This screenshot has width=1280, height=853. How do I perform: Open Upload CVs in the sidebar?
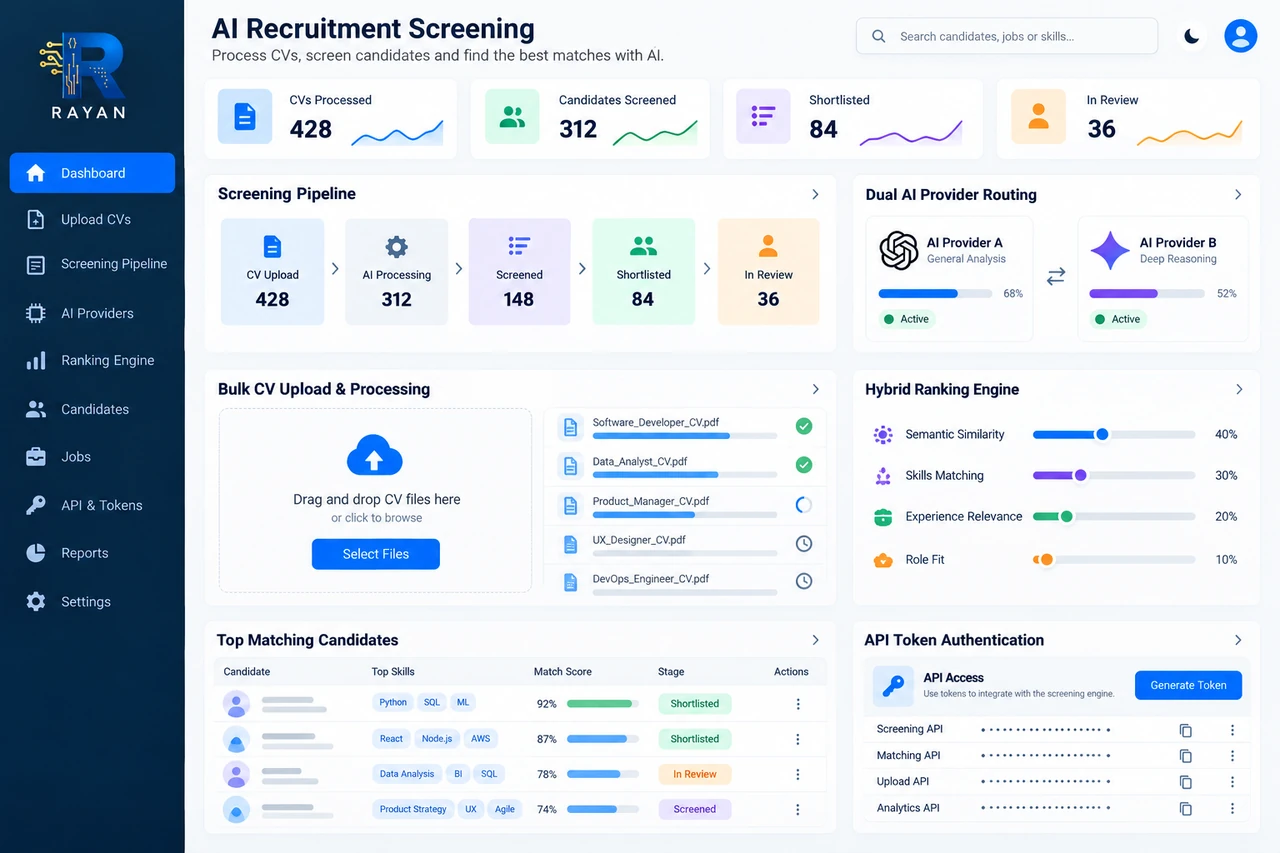92,219
